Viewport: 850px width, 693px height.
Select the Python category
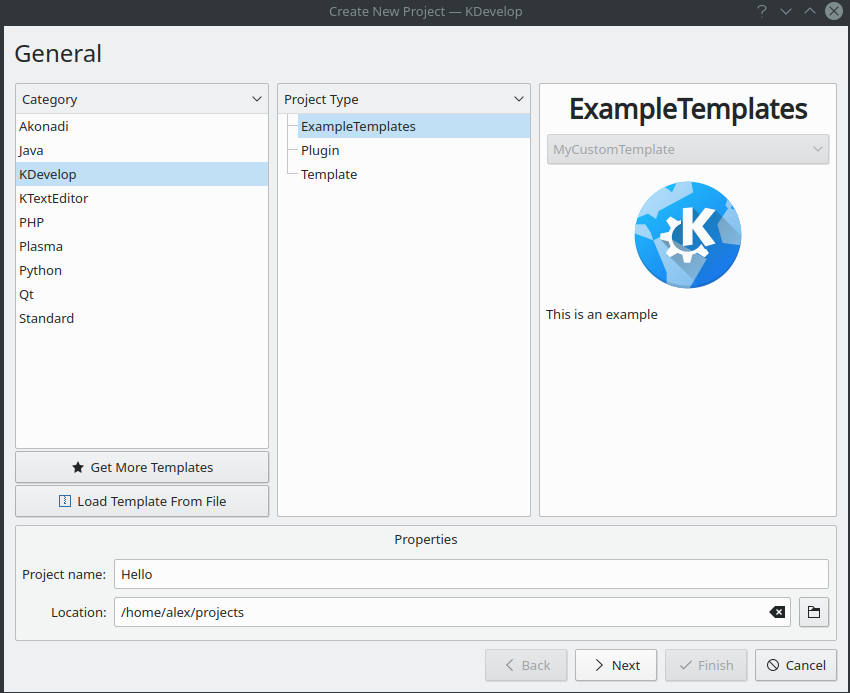point(142,270)
